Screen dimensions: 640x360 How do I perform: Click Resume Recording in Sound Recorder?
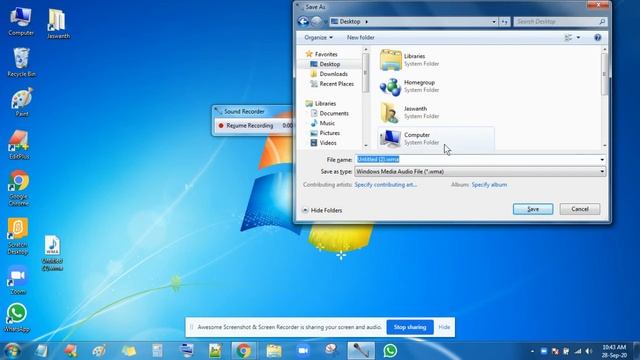pos(246,126)
